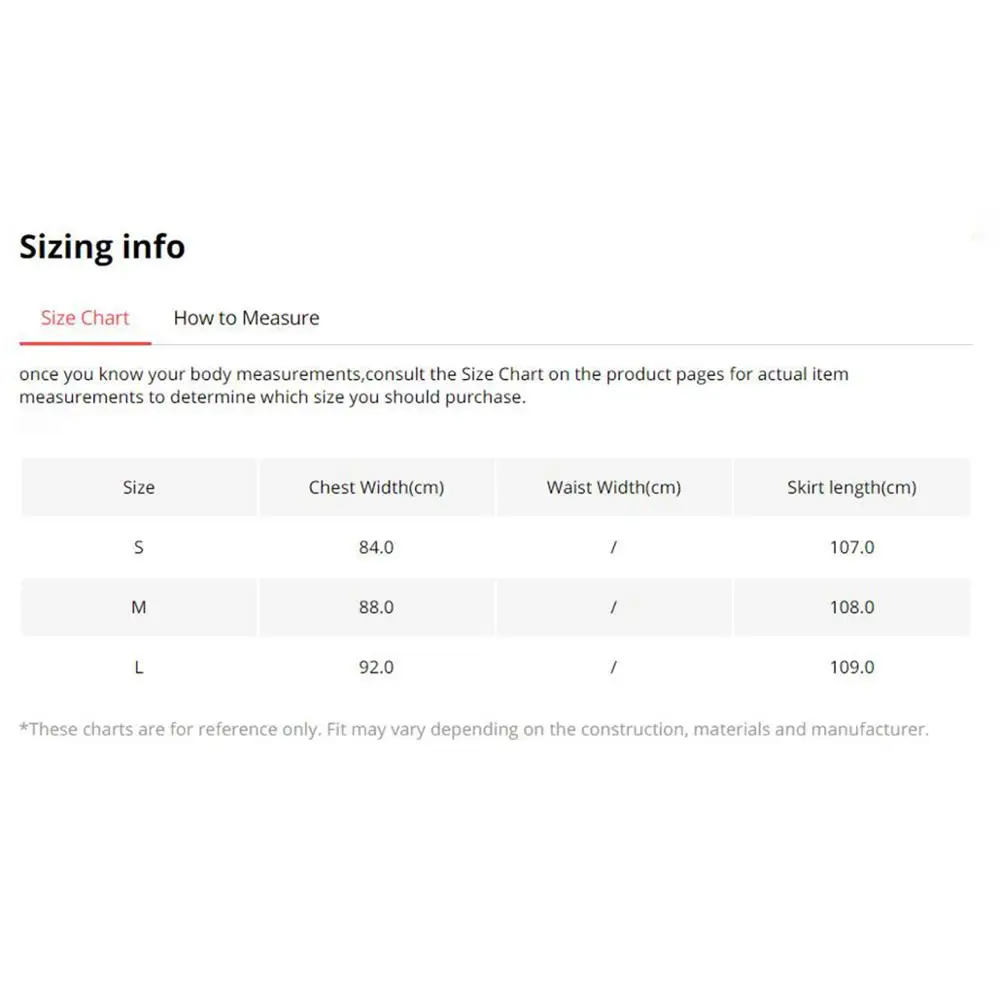Screen dimensions: 1000x1000
Task: Click the measurement instructions paragraph
Action: (x=433, y=385)
